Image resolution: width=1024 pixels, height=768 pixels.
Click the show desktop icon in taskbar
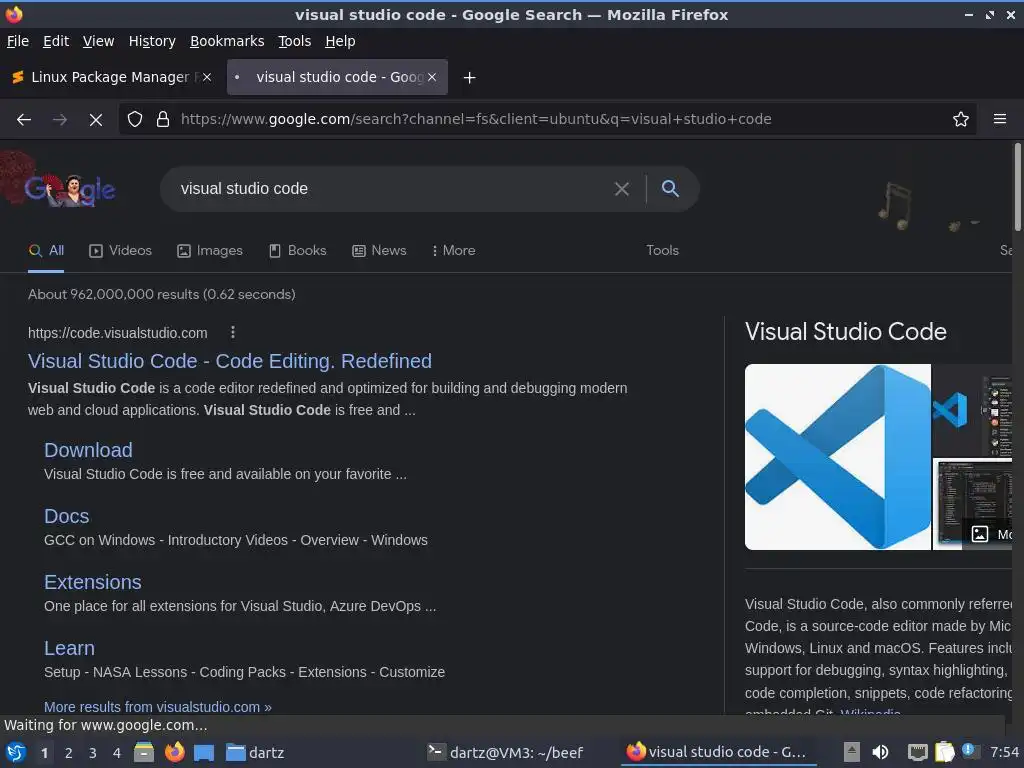click(204, 752)
